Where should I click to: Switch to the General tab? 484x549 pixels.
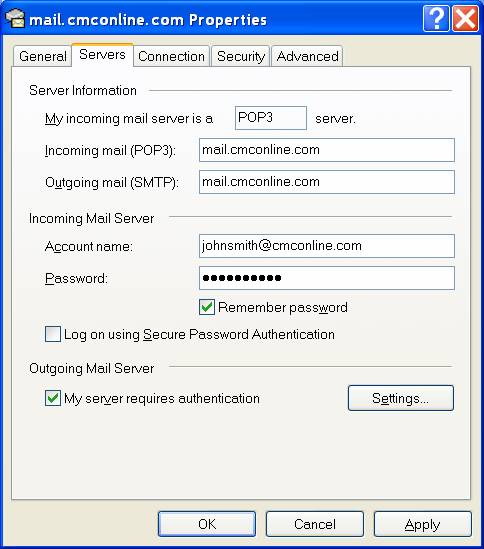point(42,56)
